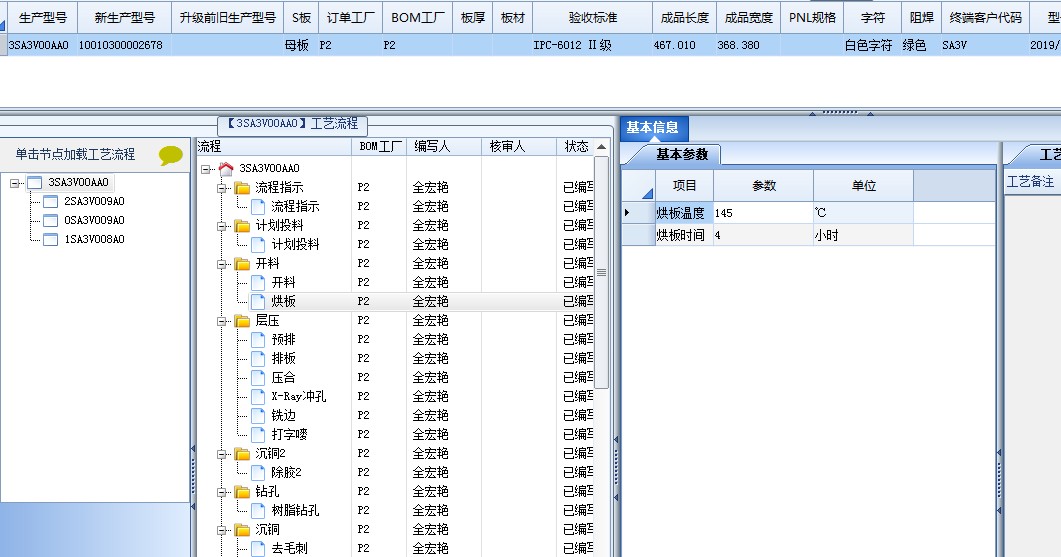Image resolution: width=1061 pixels, height=557 pixels.
Task: Click the 流程指示 folder icon
Action: coord(242,187)
